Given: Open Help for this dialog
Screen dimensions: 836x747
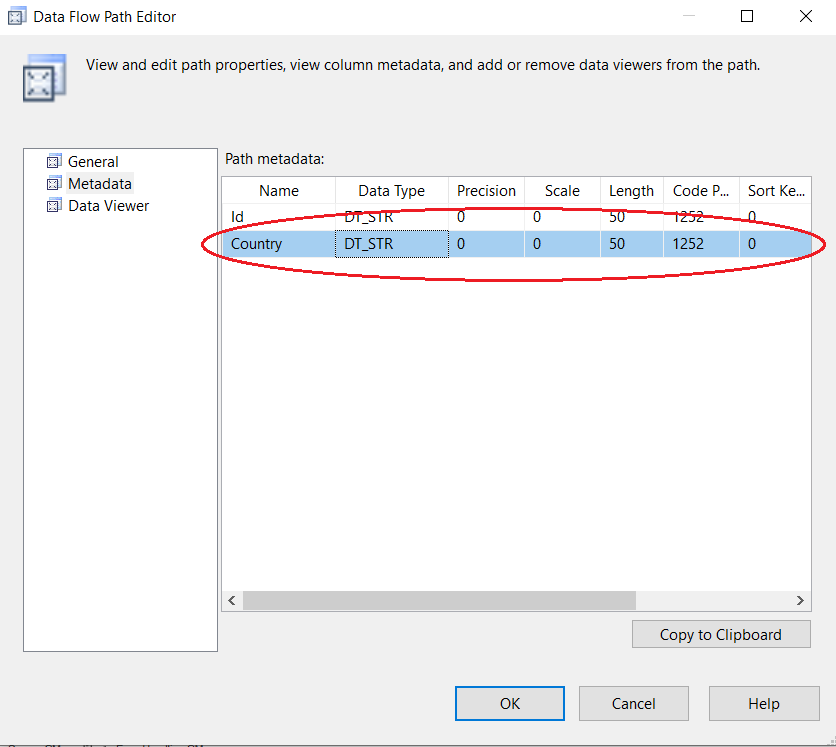Looking at the screenshot, I should pyautogui.click(x=763, y=704).
